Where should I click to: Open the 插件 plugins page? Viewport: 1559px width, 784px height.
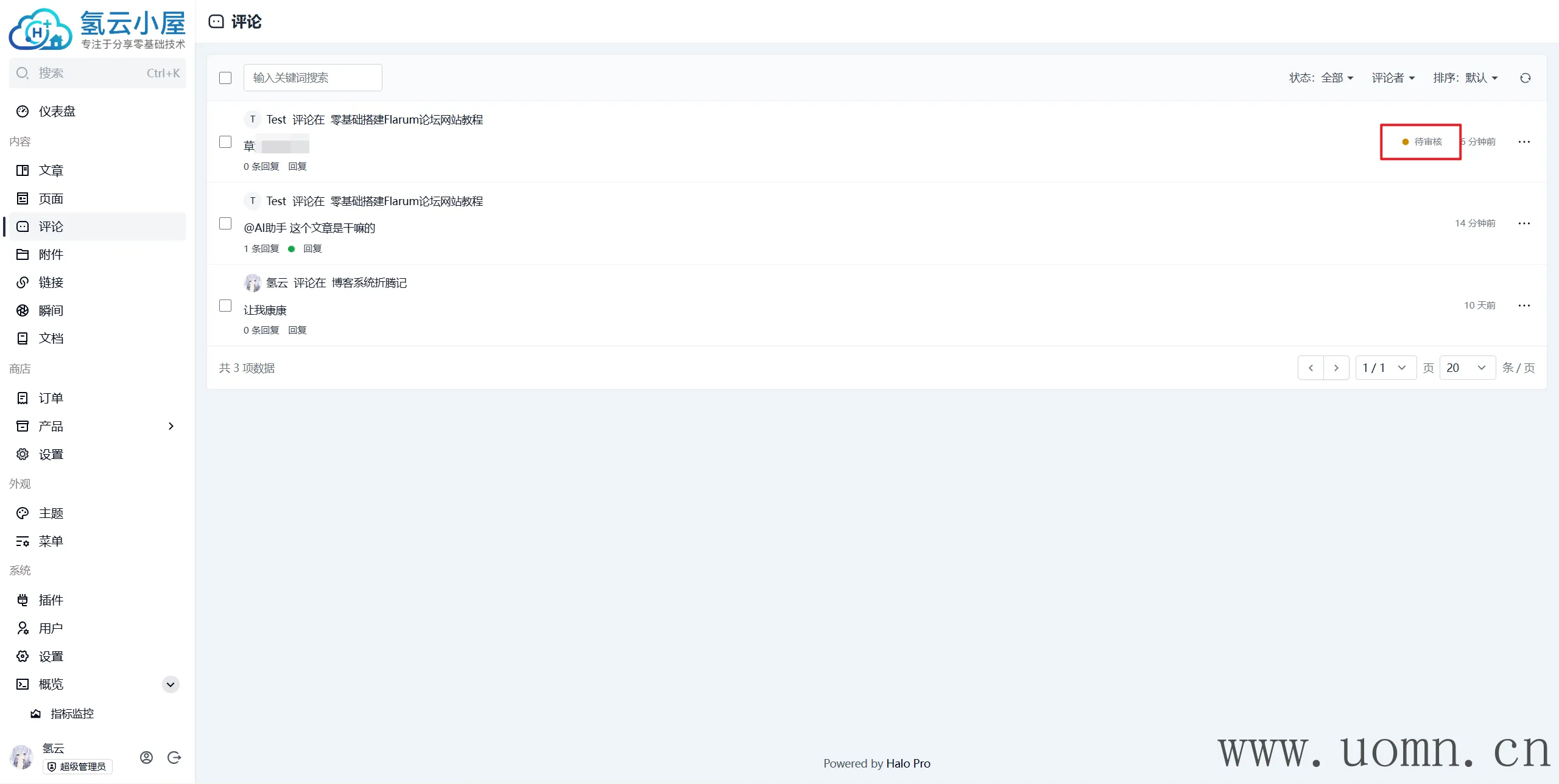coord(51,600)
